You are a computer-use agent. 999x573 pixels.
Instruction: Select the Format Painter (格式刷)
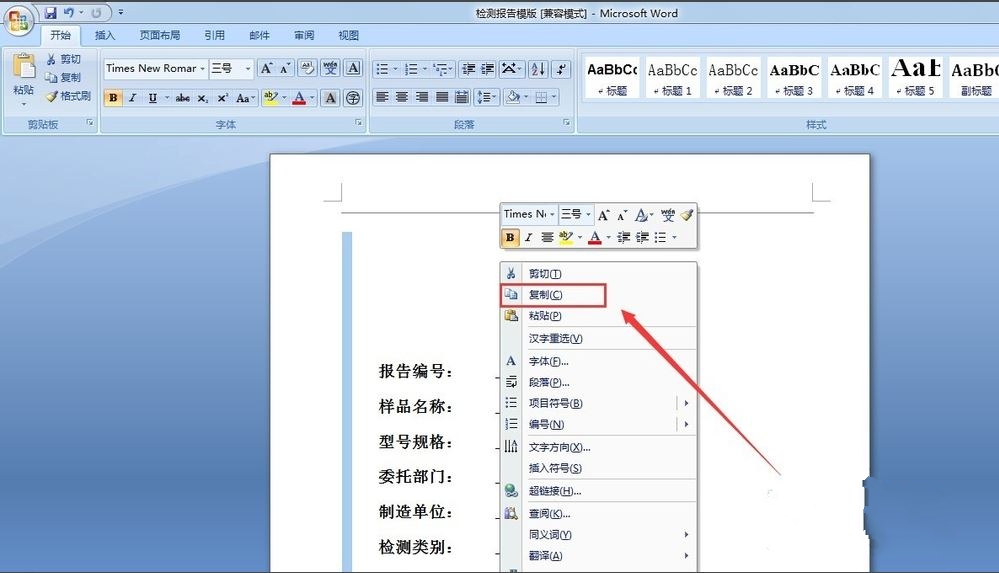(68, 96)
